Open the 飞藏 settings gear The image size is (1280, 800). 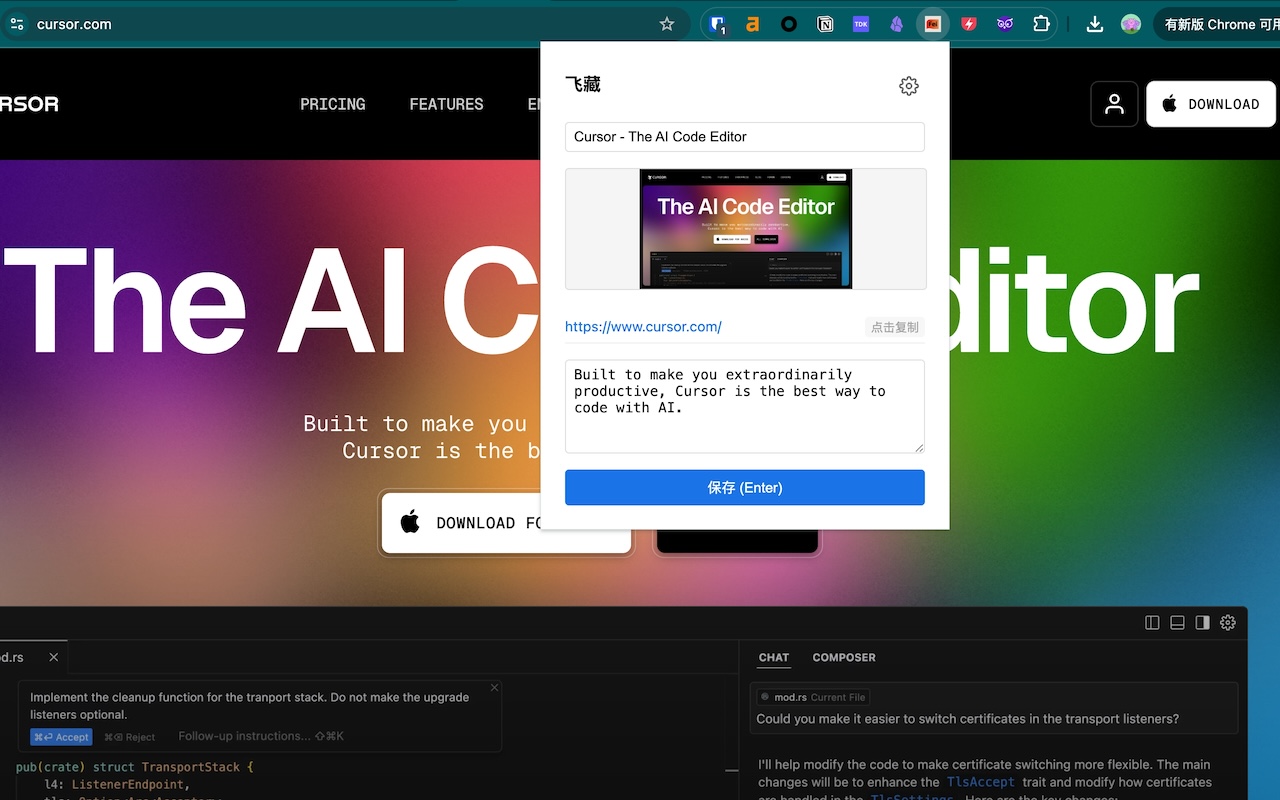(x=908, y=86)
